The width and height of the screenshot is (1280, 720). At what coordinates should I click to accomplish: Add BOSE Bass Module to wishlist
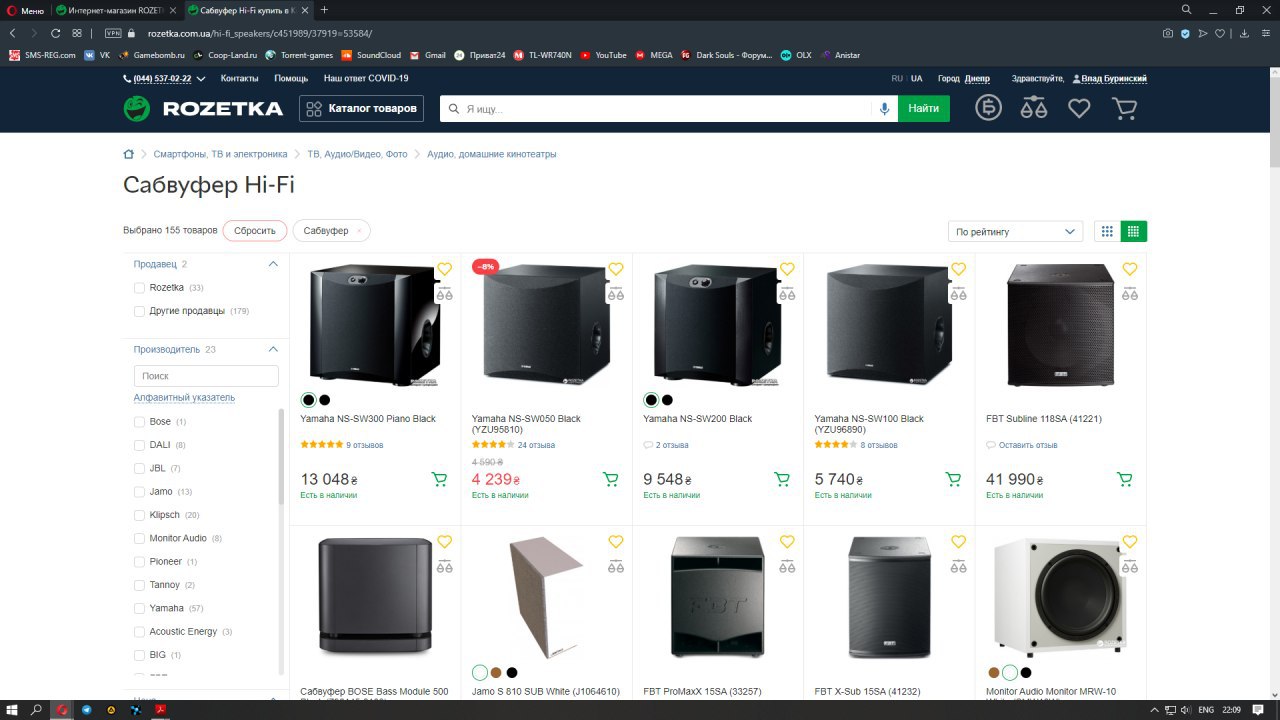click(x=445, y=542)
